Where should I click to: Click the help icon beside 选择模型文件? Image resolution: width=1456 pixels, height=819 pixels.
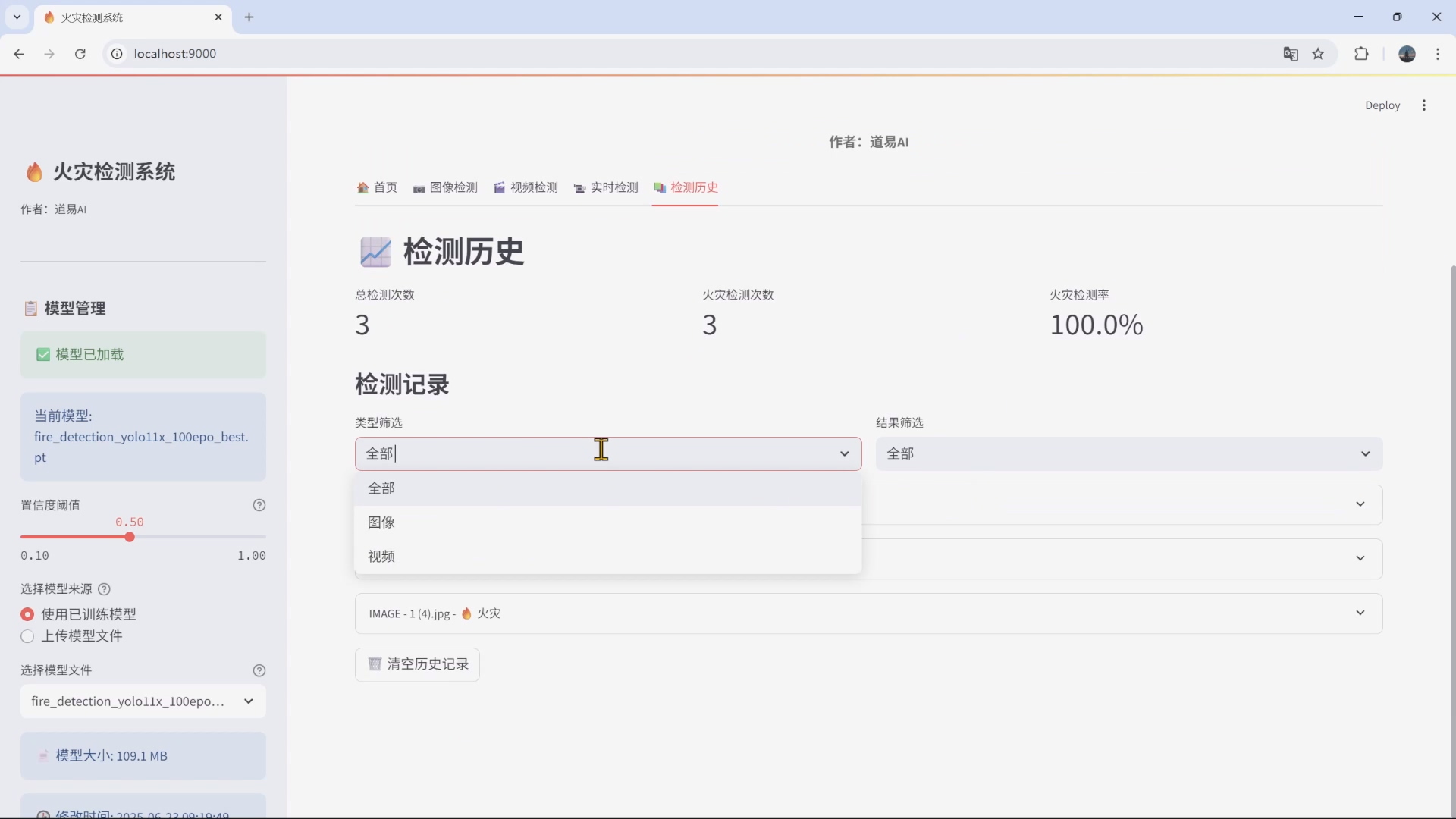click(x=260, y=670)
